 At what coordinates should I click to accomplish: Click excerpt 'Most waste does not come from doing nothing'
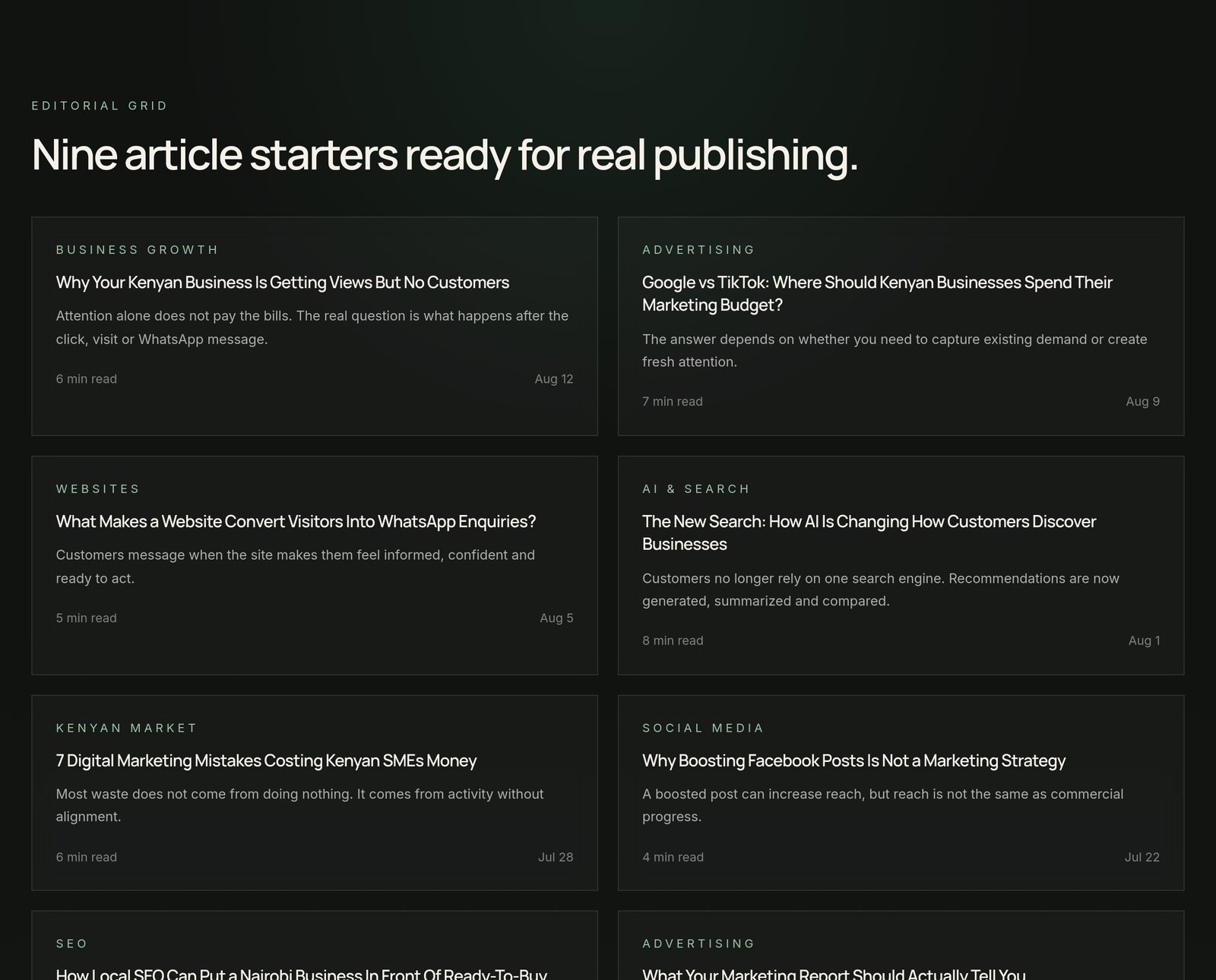[x=299, y=805]
